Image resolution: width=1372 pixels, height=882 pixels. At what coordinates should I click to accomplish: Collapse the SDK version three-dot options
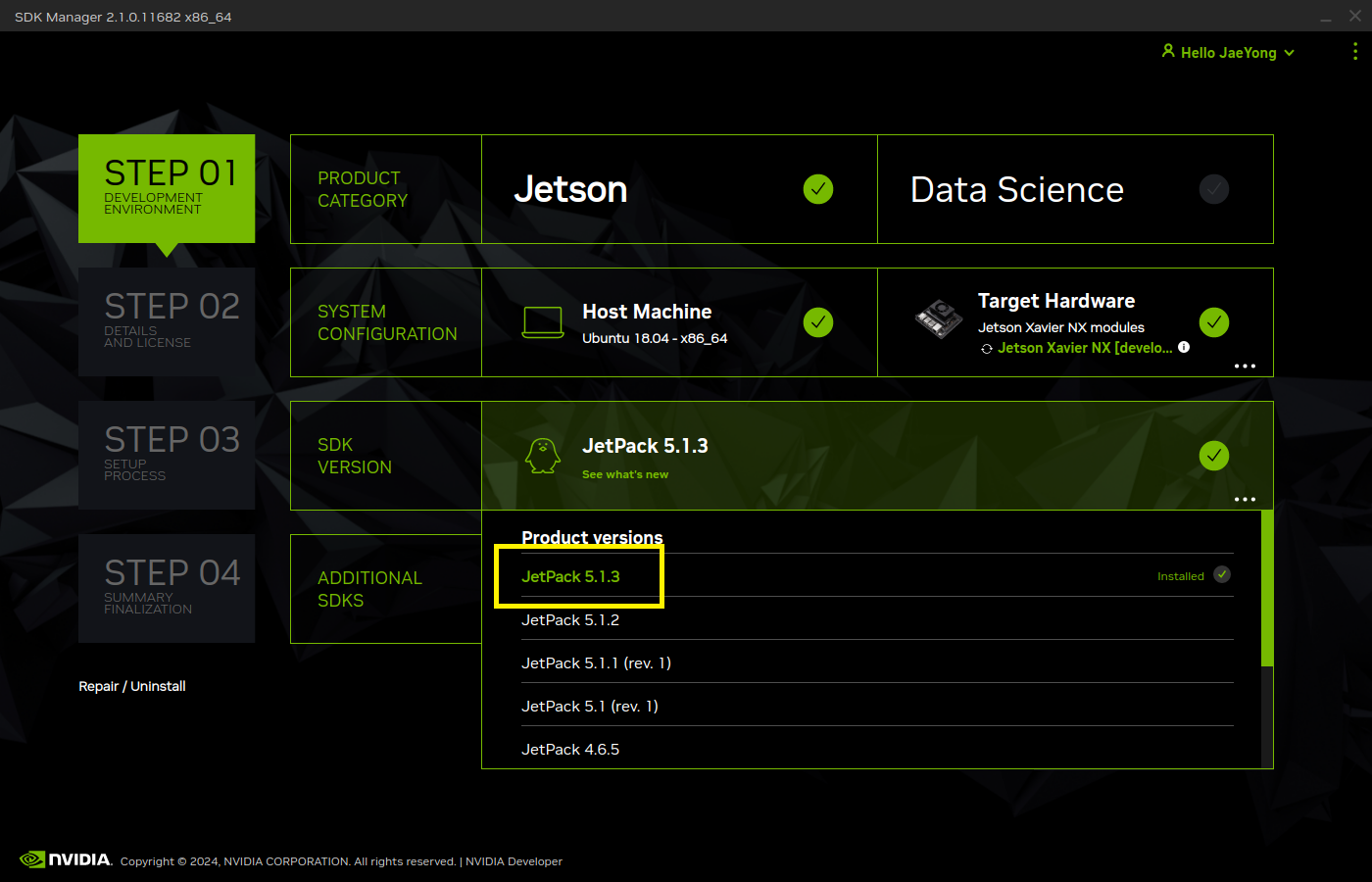1245,499
